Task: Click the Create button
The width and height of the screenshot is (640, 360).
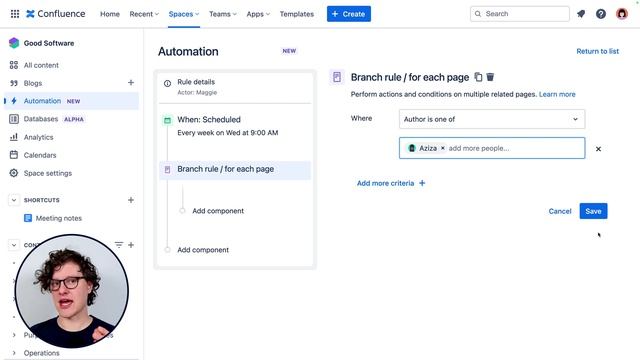Action: (x=349, y=14)
